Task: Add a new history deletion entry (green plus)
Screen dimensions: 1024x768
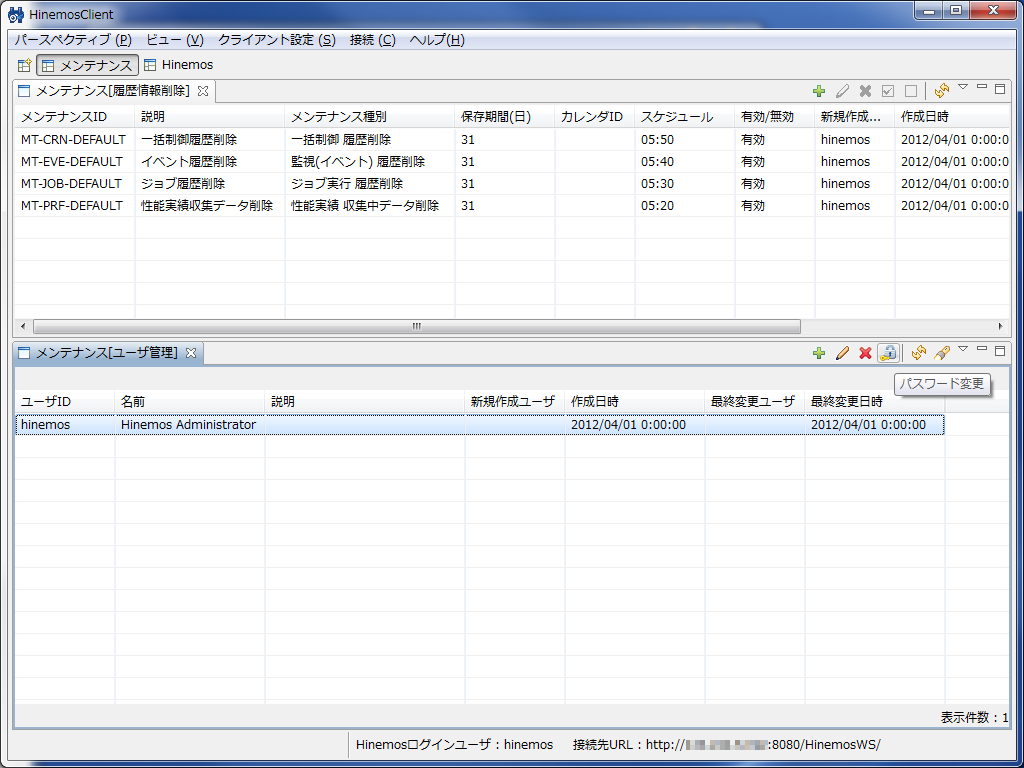Action: click(819, 91)
